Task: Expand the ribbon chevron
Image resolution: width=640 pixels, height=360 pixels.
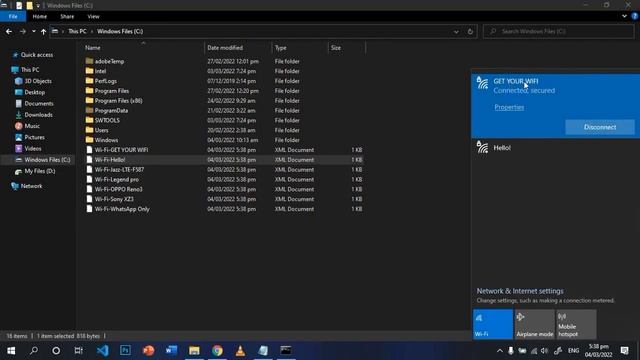Action: 624,16
